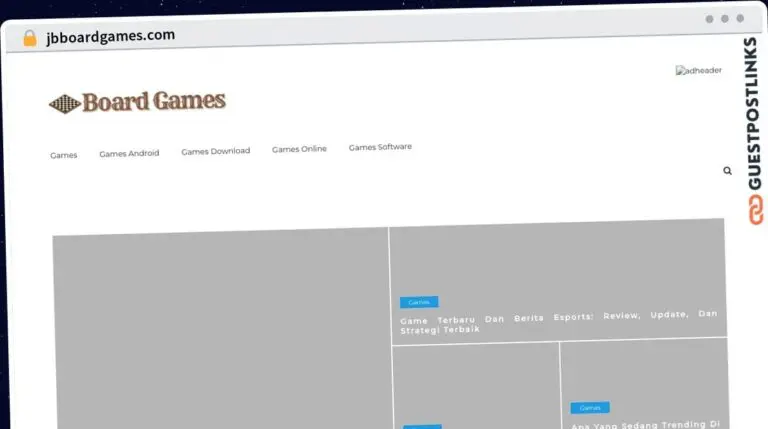This screenshot has height=429, width=768.
Task: Click Games tag above Apa Yang Sedang
Action: 590,408
